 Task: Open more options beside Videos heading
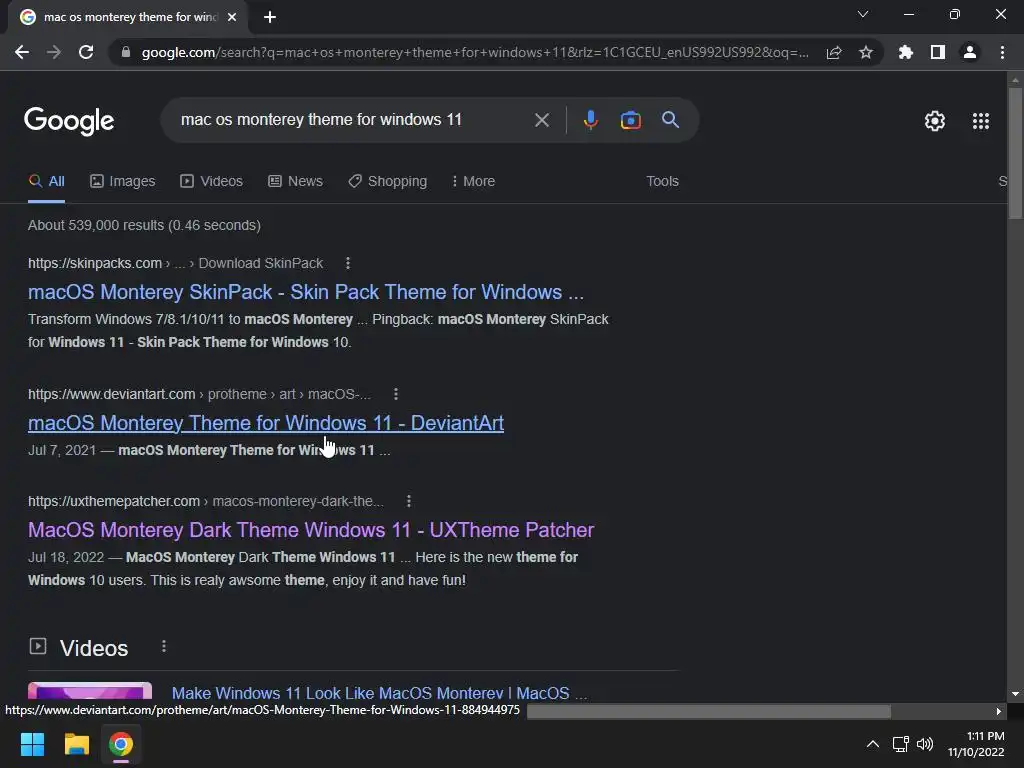pos(164,647)
